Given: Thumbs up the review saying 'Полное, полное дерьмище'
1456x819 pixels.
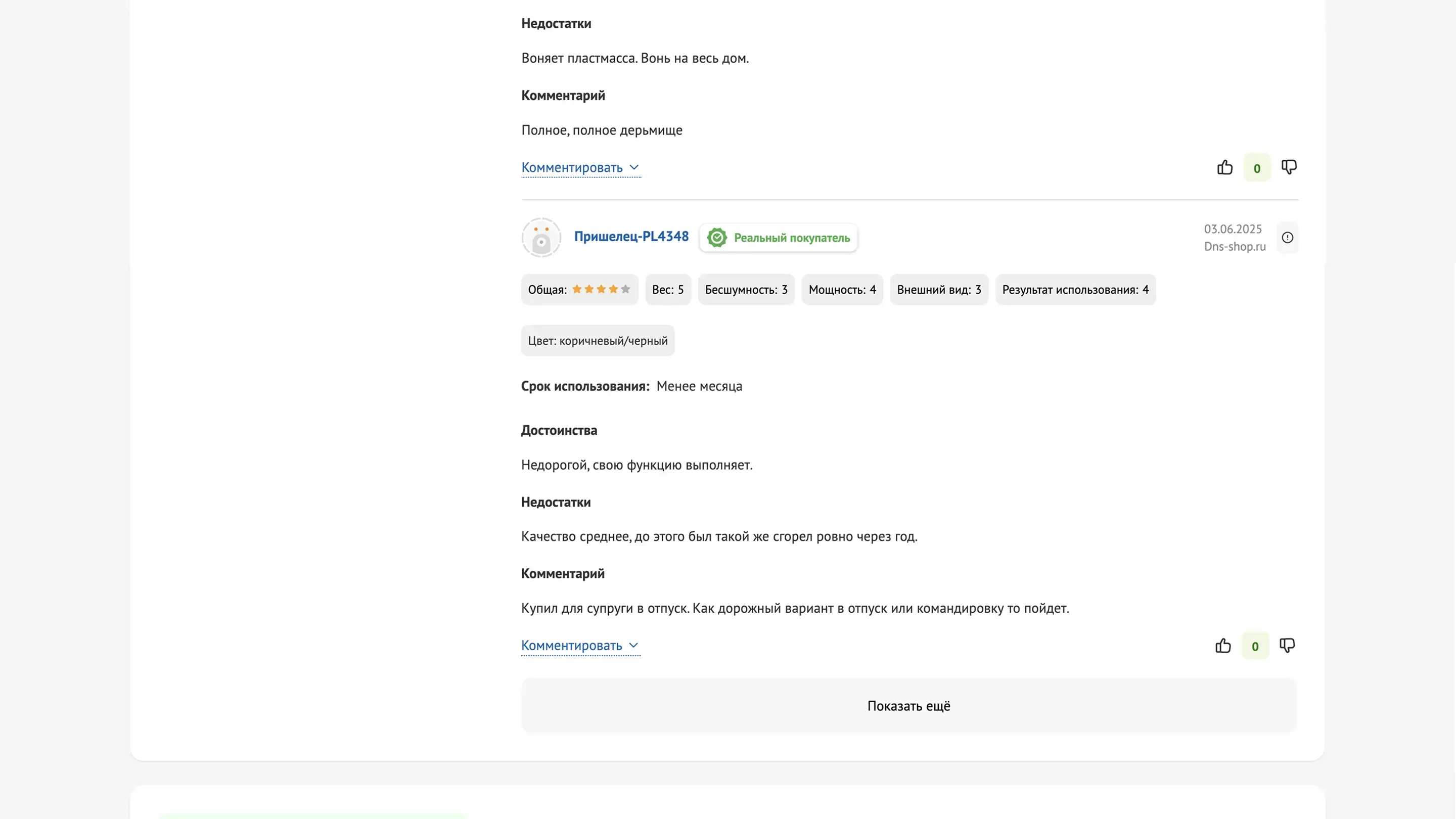Looking at the screenshot, I should (x=1224, y=167).
